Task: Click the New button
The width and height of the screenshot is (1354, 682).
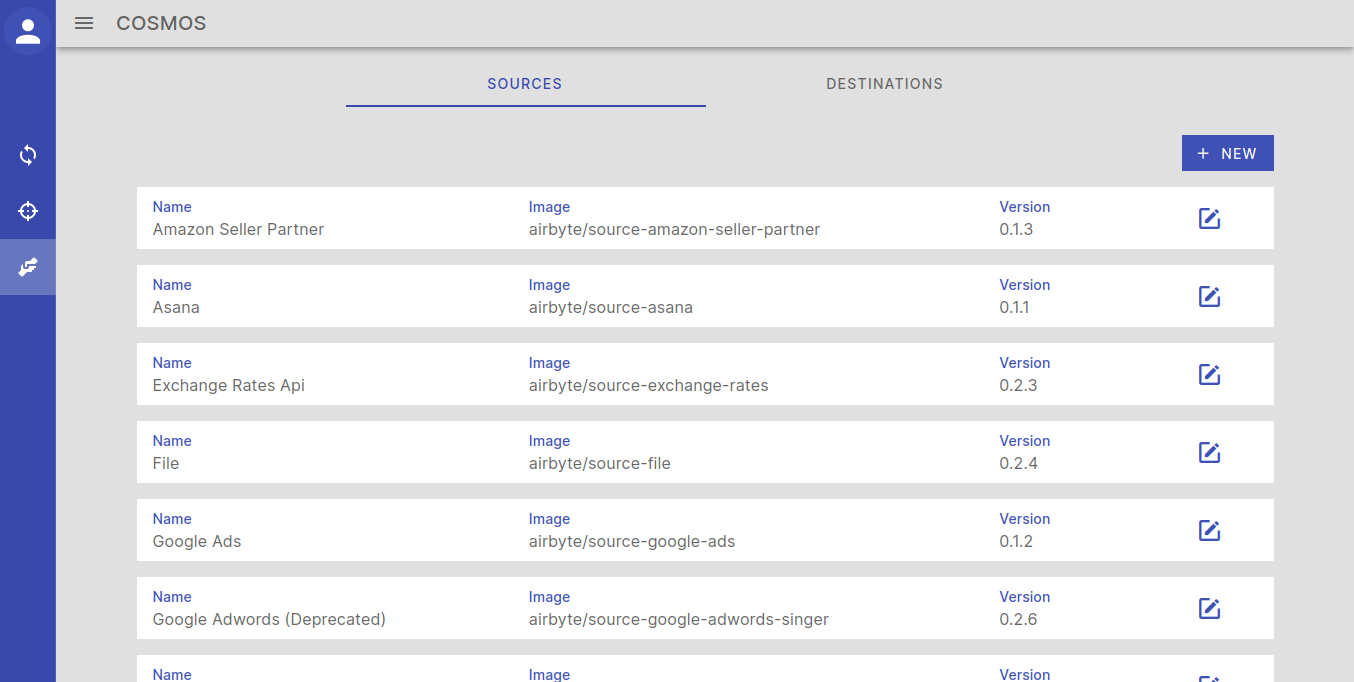Action: point(1227,153)
